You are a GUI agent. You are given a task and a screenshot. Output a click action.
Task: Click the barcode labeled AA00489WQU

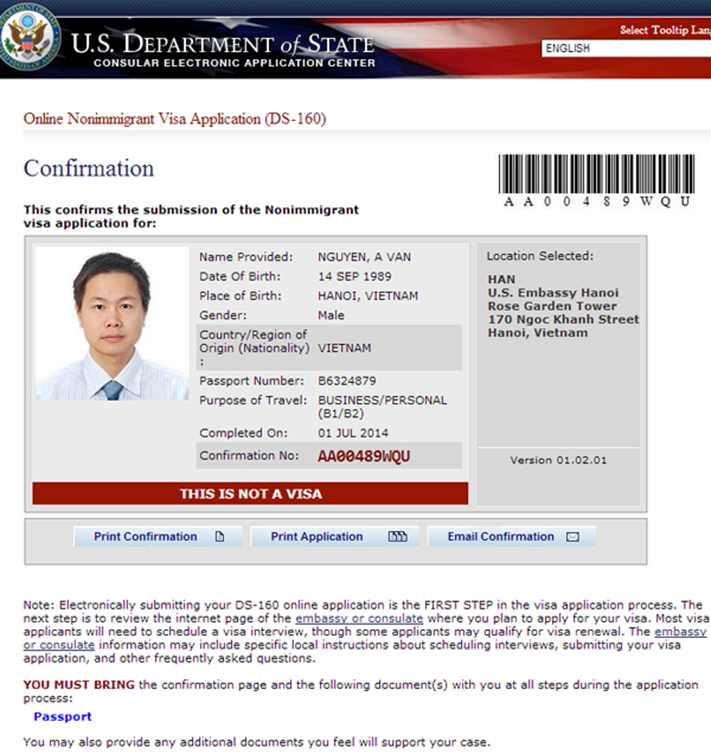click(x=596, y=174)
